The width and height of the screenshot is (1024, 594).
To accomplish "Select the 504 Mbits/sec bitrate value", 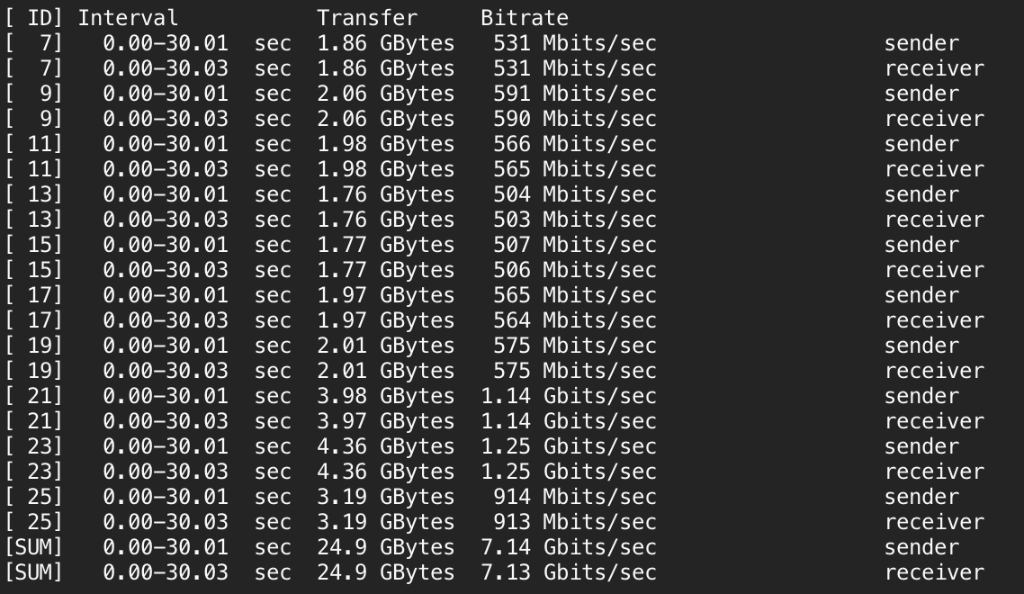I will click(575, 194).
